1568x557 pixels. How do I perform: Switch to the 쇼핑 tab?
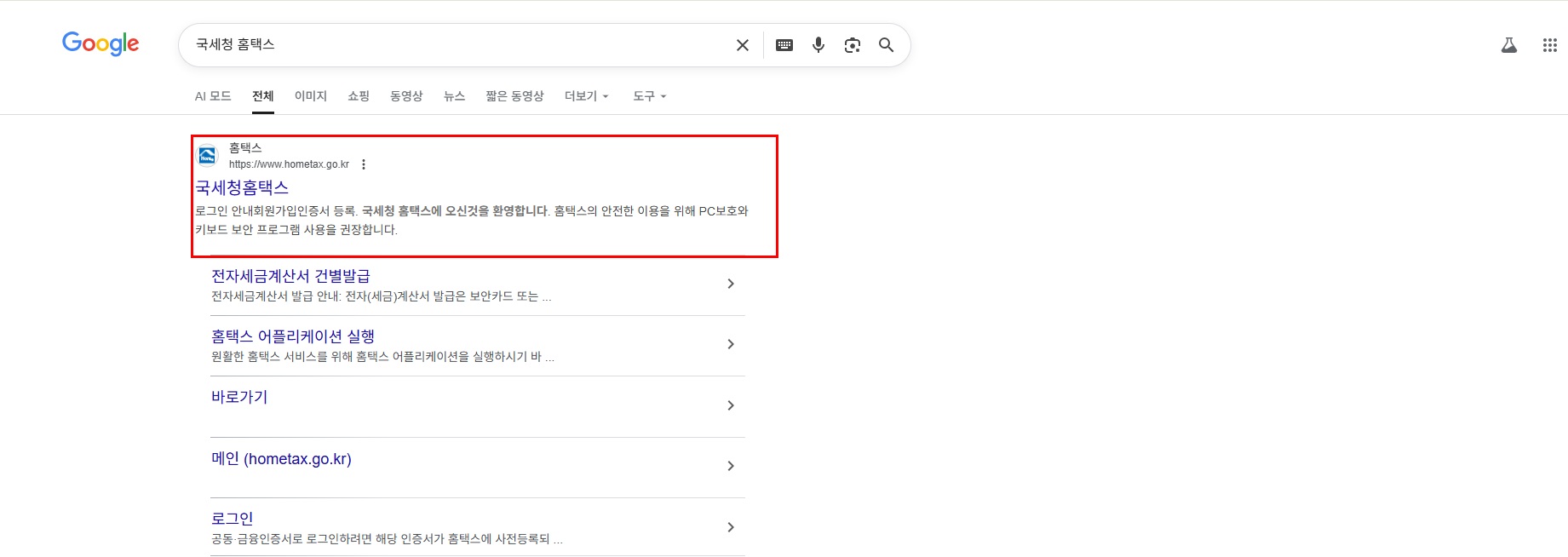tap(359, 96)
